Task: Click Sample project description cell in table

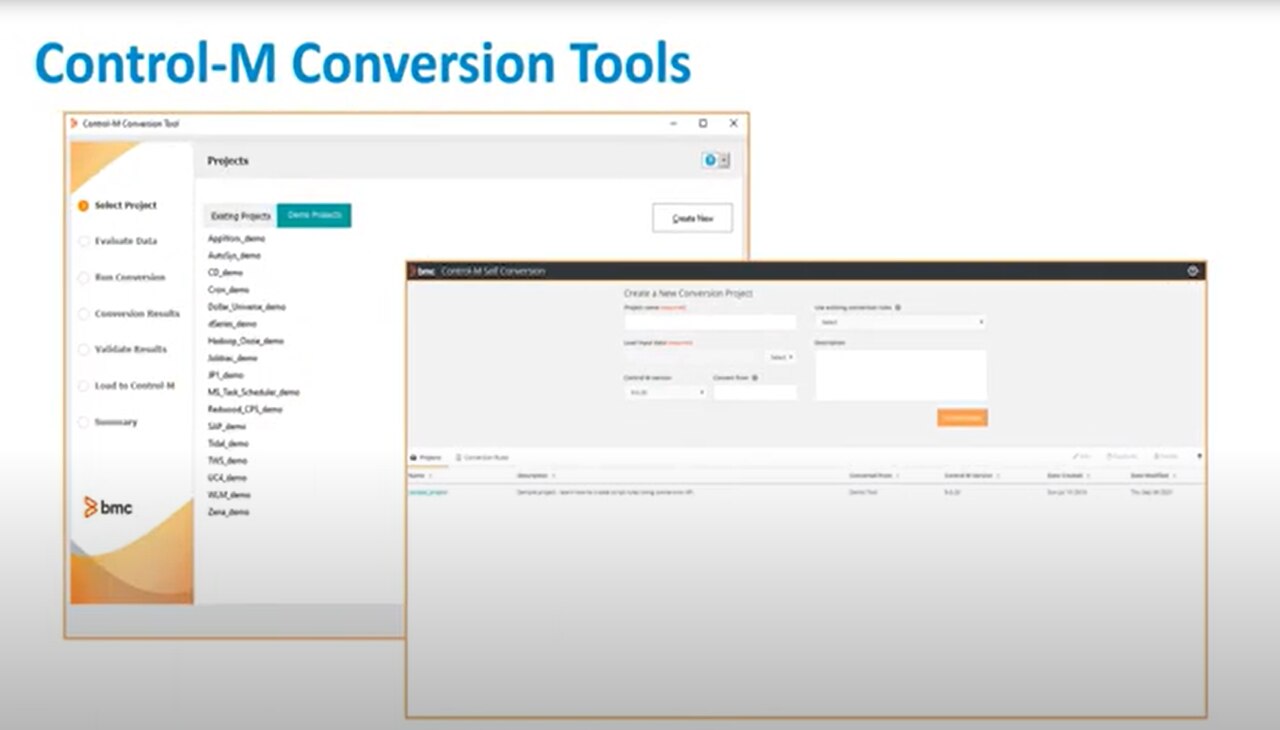Action: click(x=605, y=493)
